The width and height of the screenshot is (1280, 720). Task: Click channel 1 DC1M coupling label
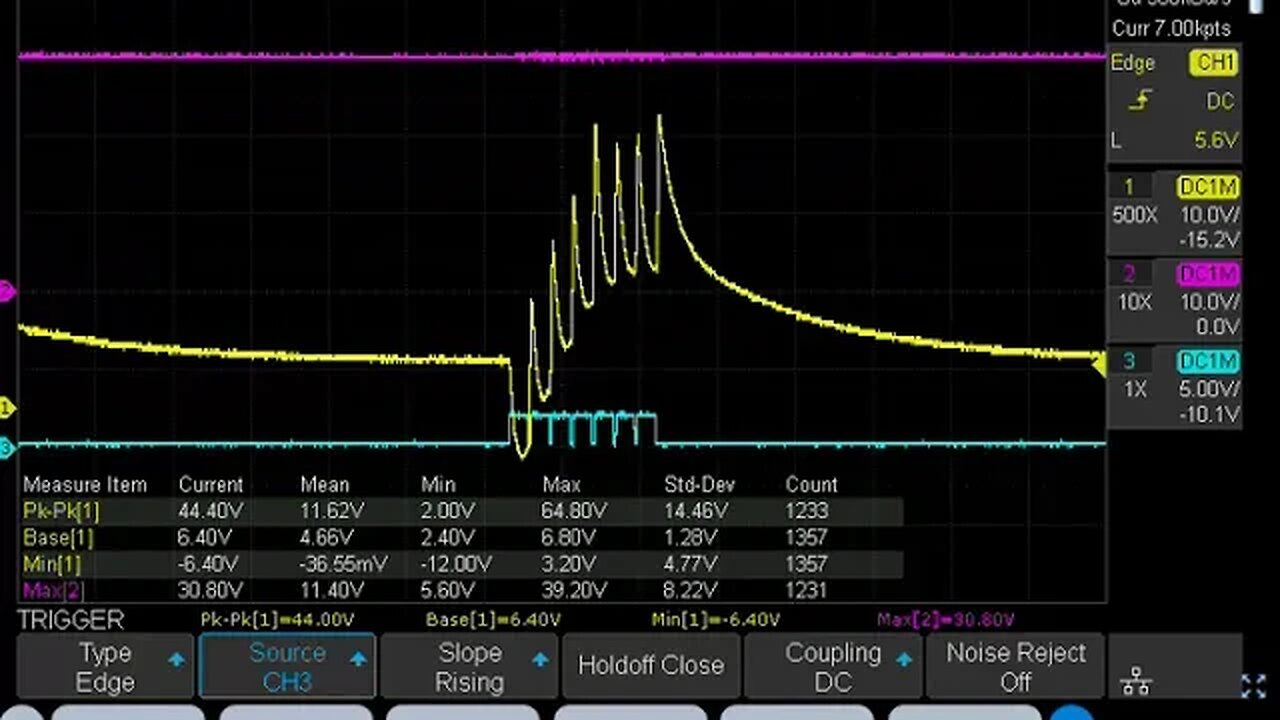1209,187
